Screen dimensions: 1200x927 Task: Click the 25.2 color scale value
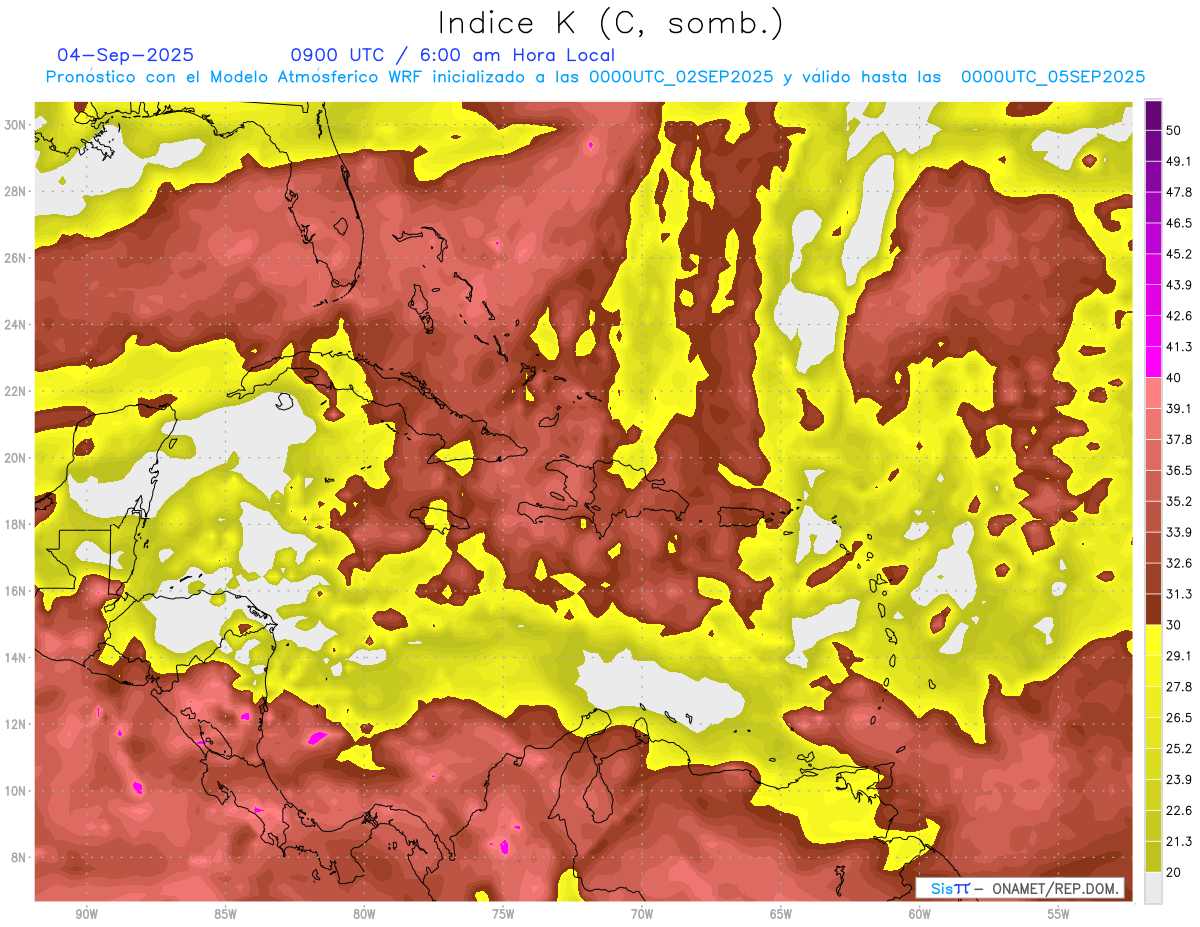[1180, 748]
